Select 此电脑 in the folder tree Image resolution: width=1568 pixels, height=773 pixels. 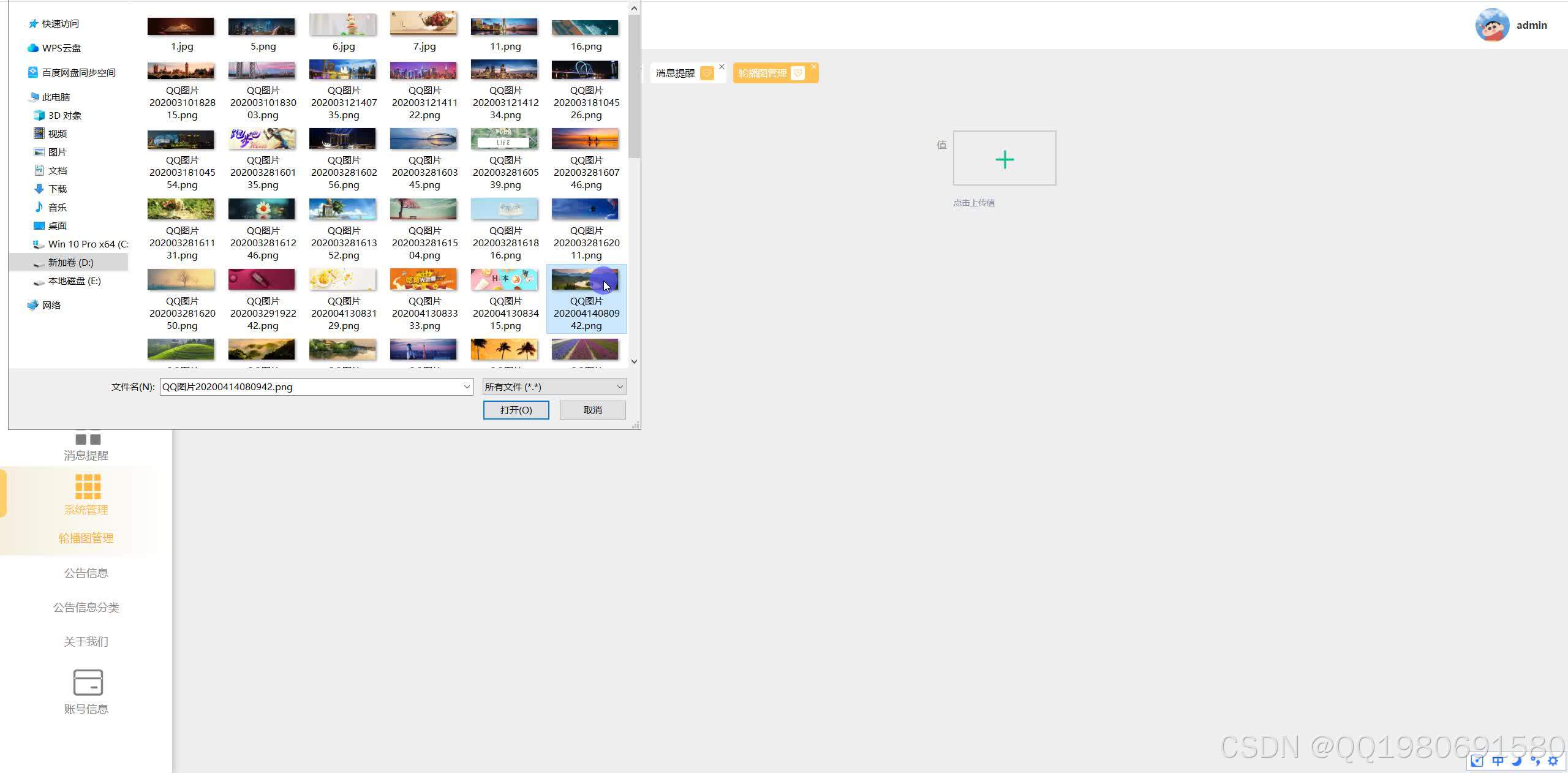coord(56,97)
